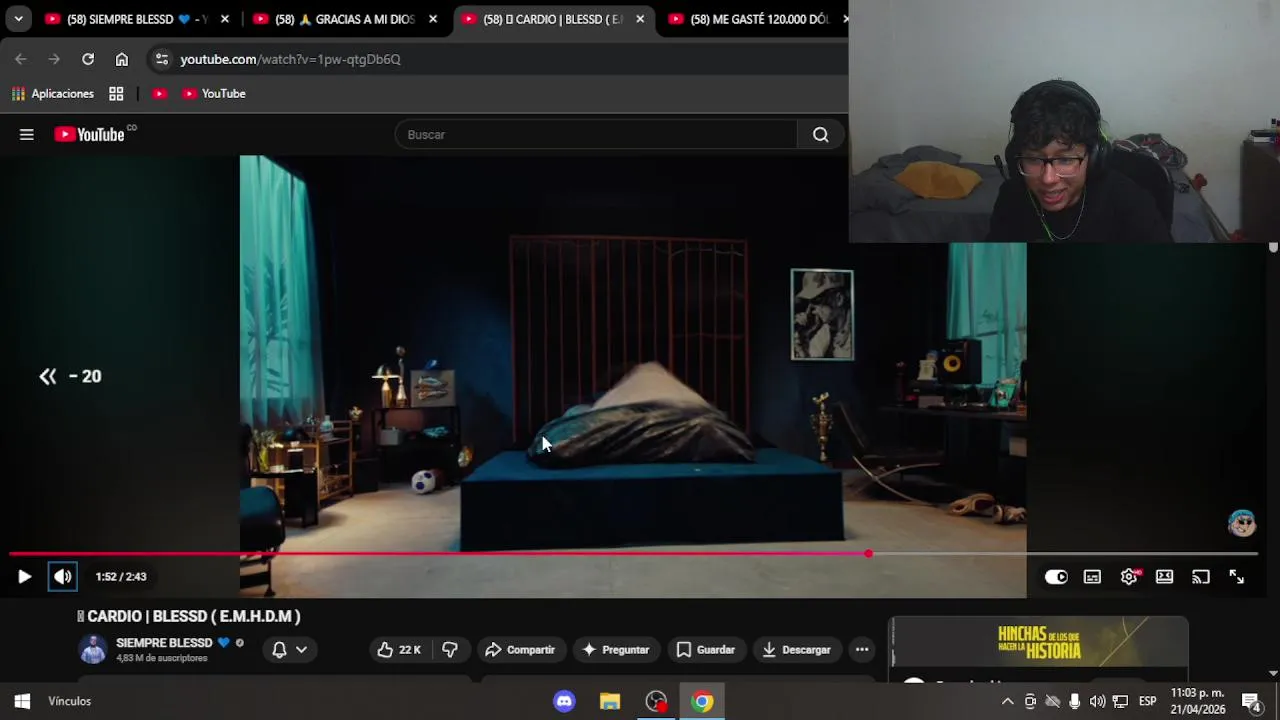Click the youtube.com address bar URL
The image size is (1280, 720).
point(290,59)
